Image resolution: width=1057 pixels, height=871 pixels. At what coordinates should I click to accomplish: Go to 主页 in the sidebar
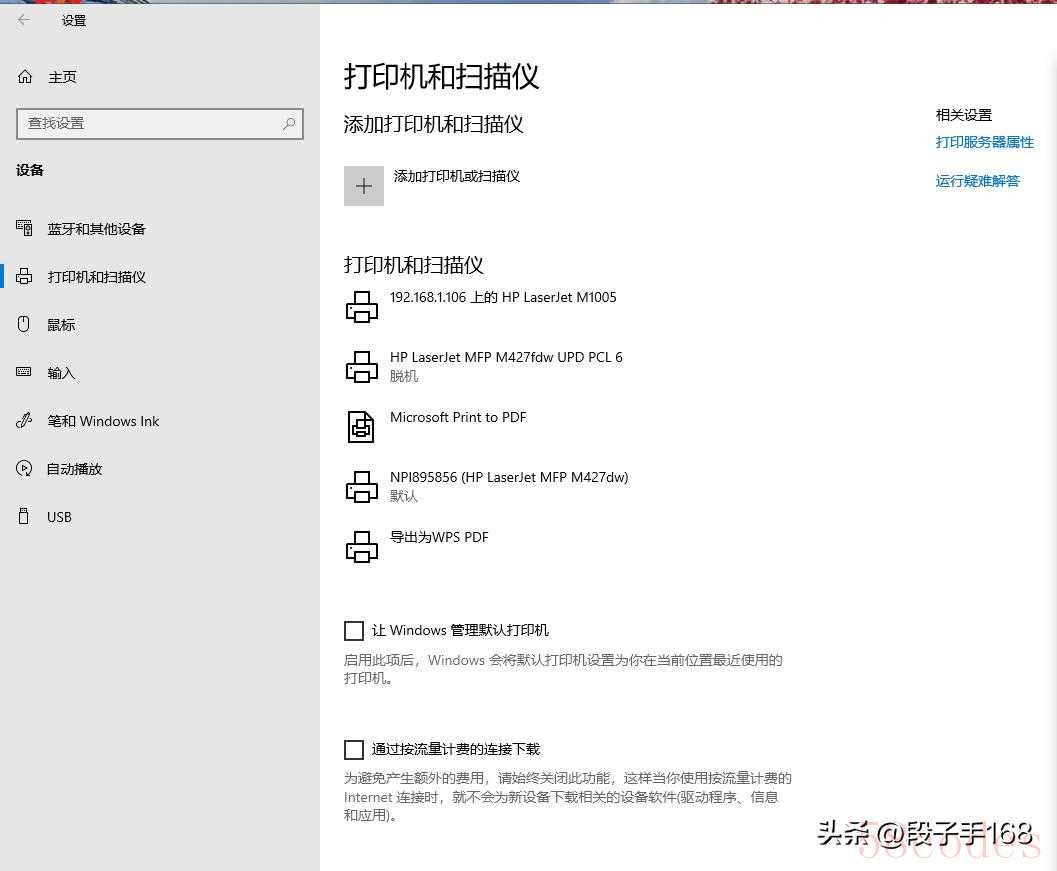[62, 78]
